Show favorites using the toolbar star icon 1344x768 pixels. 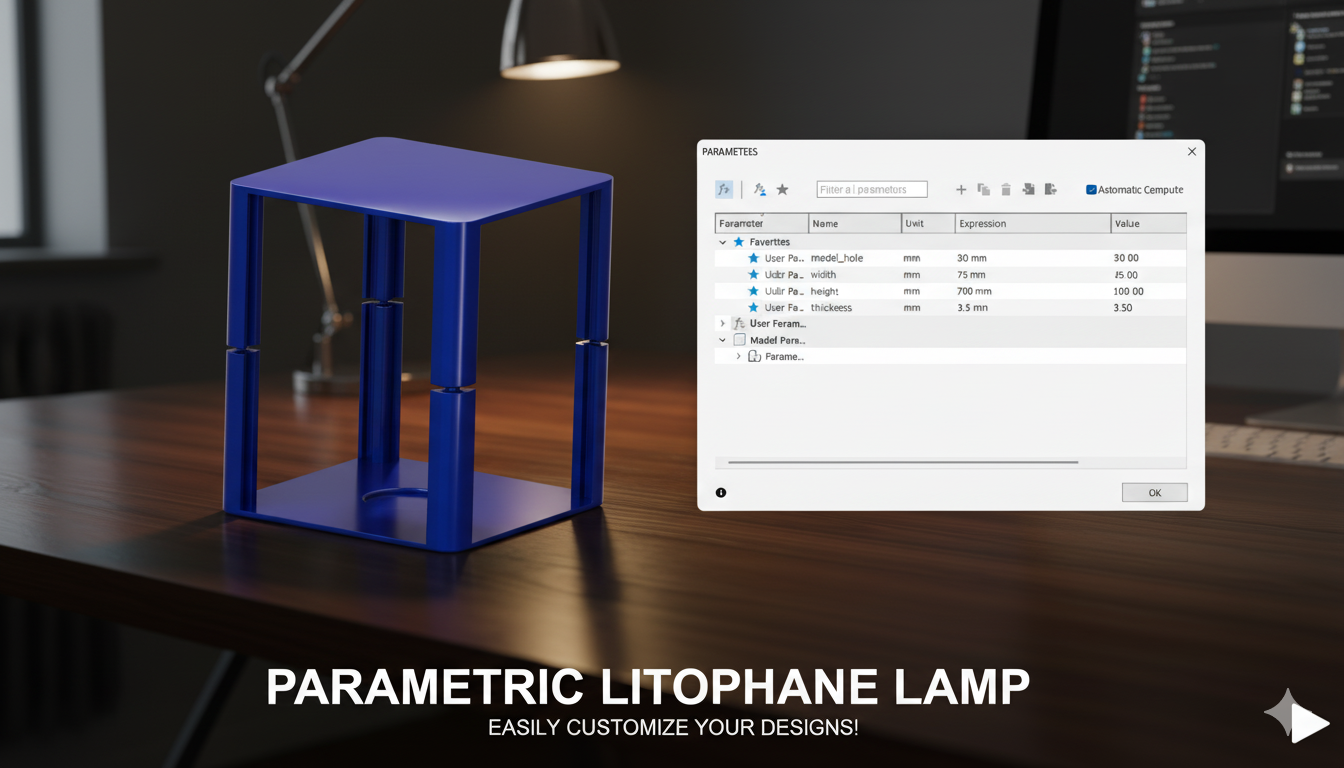[783, 189]
